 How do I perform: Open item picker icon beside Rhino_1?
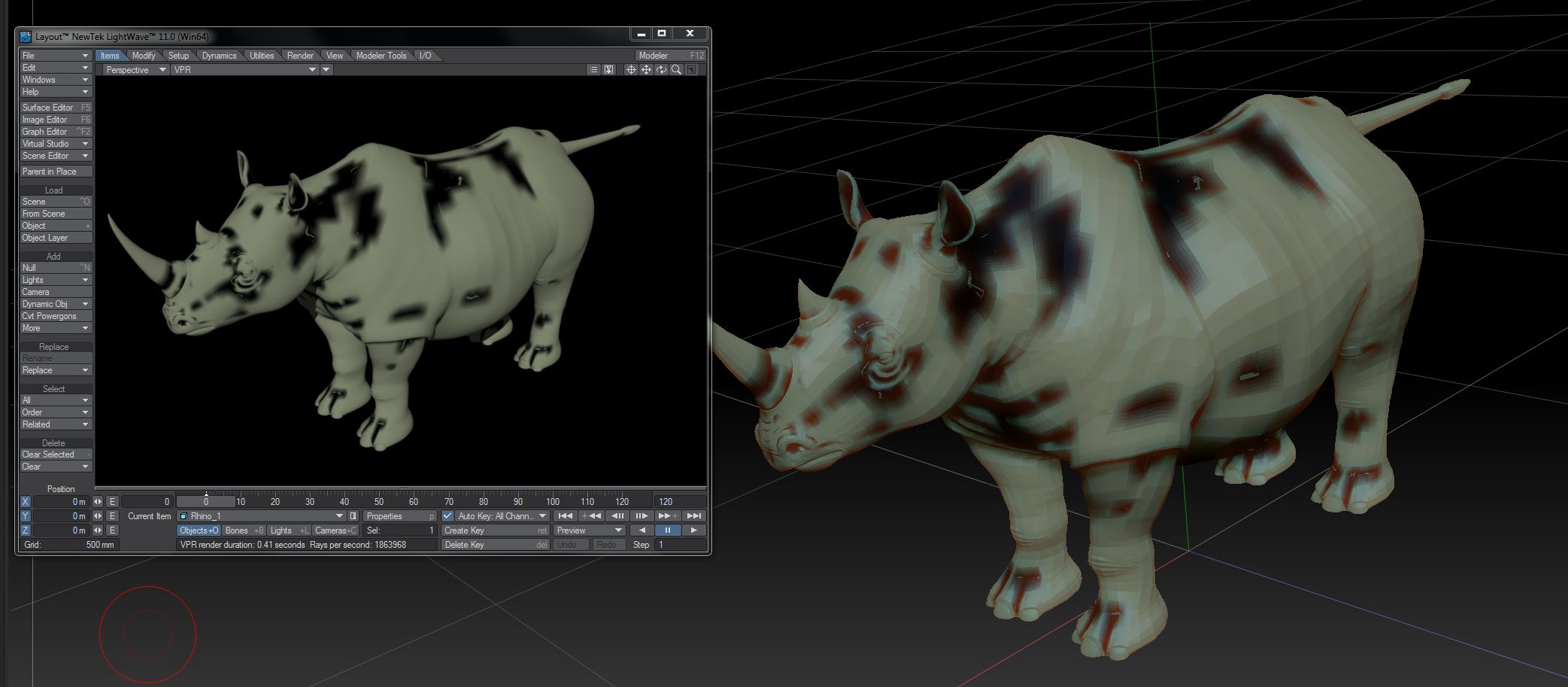353,516
